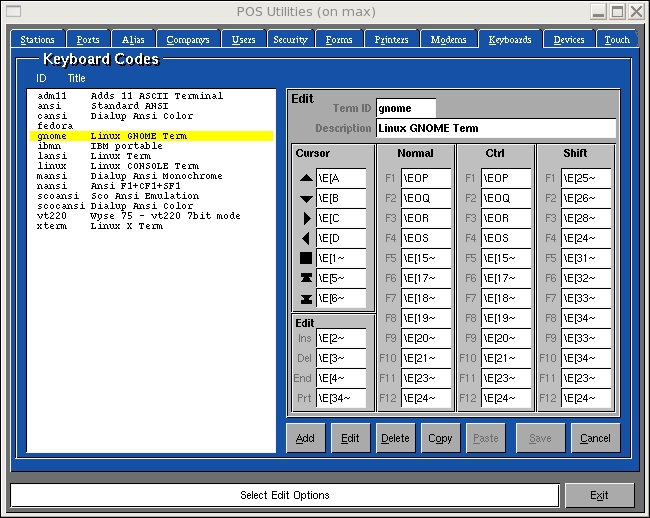Click the Normal F9 code field \E[20~
The width and height of the screenshot is (650, 518).
pos(426,338)
